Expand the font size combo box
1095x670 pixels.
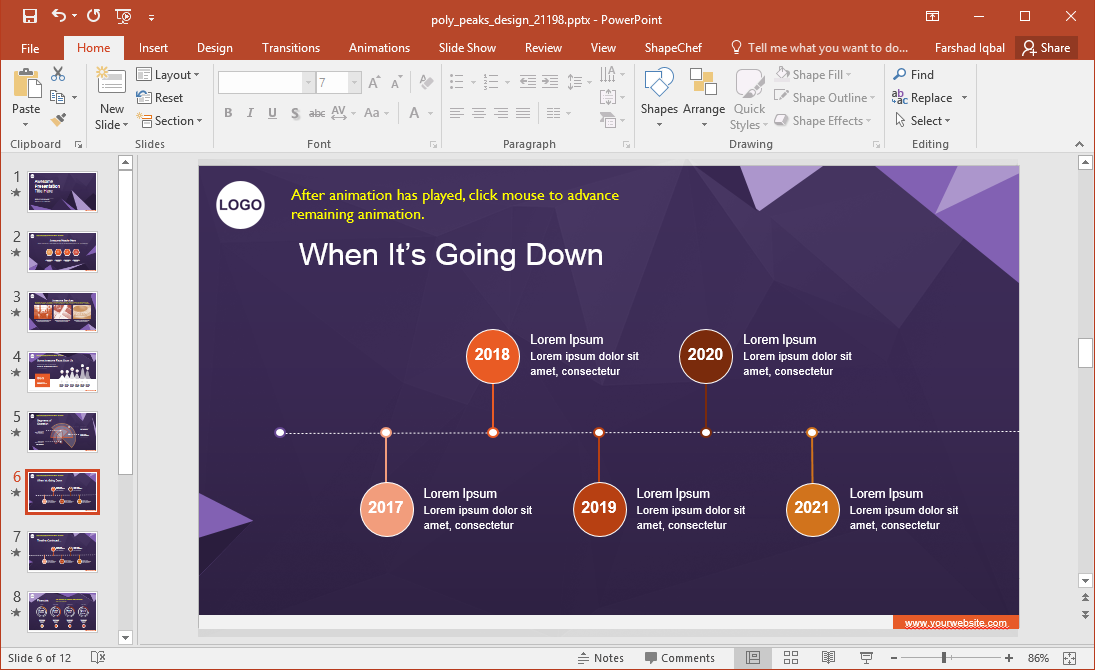point(354,83)
